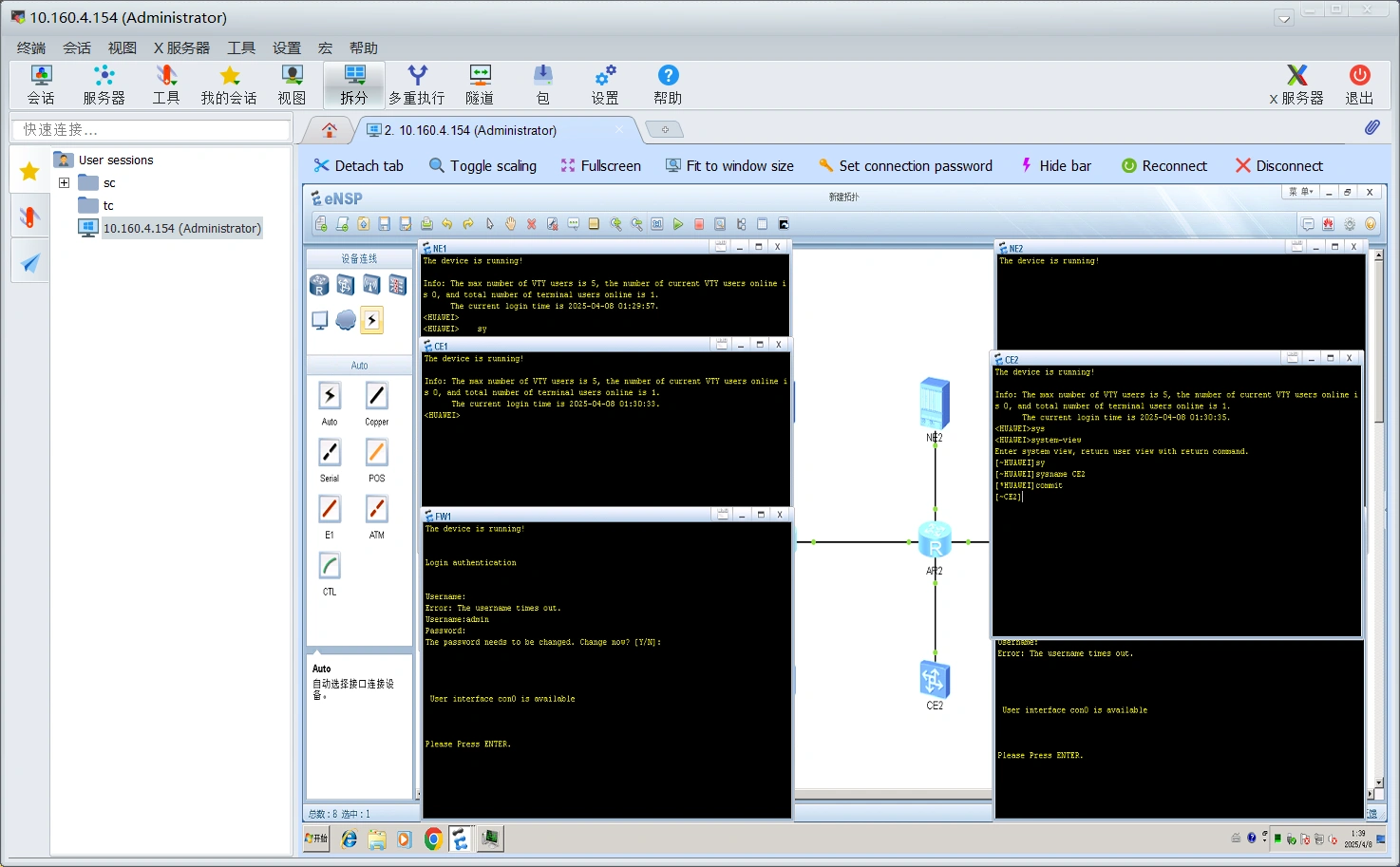Click Reconnect
Image resolution: width=1400 pixels, height=867 pixels.
click(1164, 165)
